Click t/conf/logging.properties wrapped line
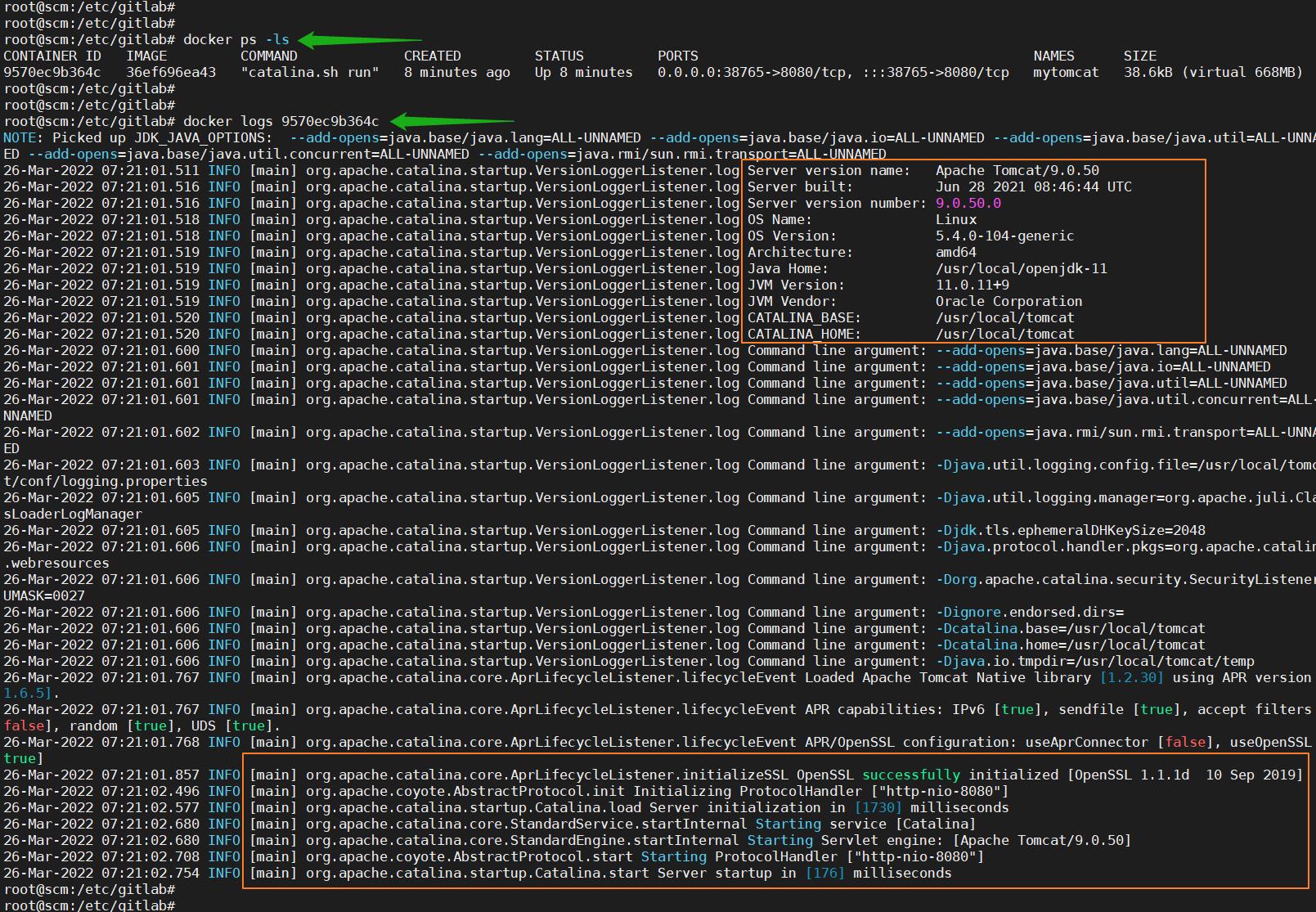Image resolution: width=1316 pixels, height=912 pixels. click(x=106, y=481)
